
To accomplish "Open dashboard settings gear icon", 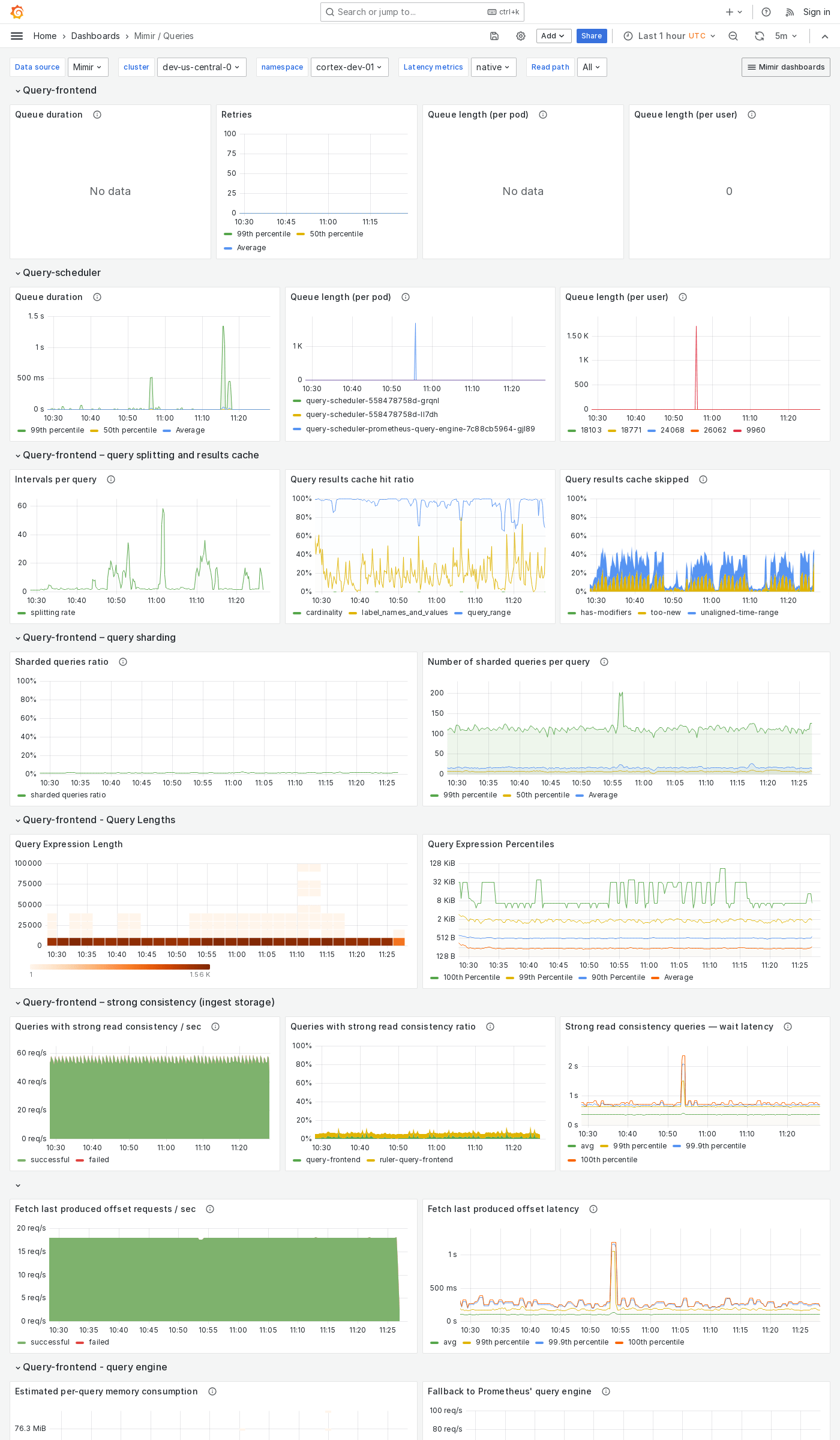I will click(x=521, y=36).
